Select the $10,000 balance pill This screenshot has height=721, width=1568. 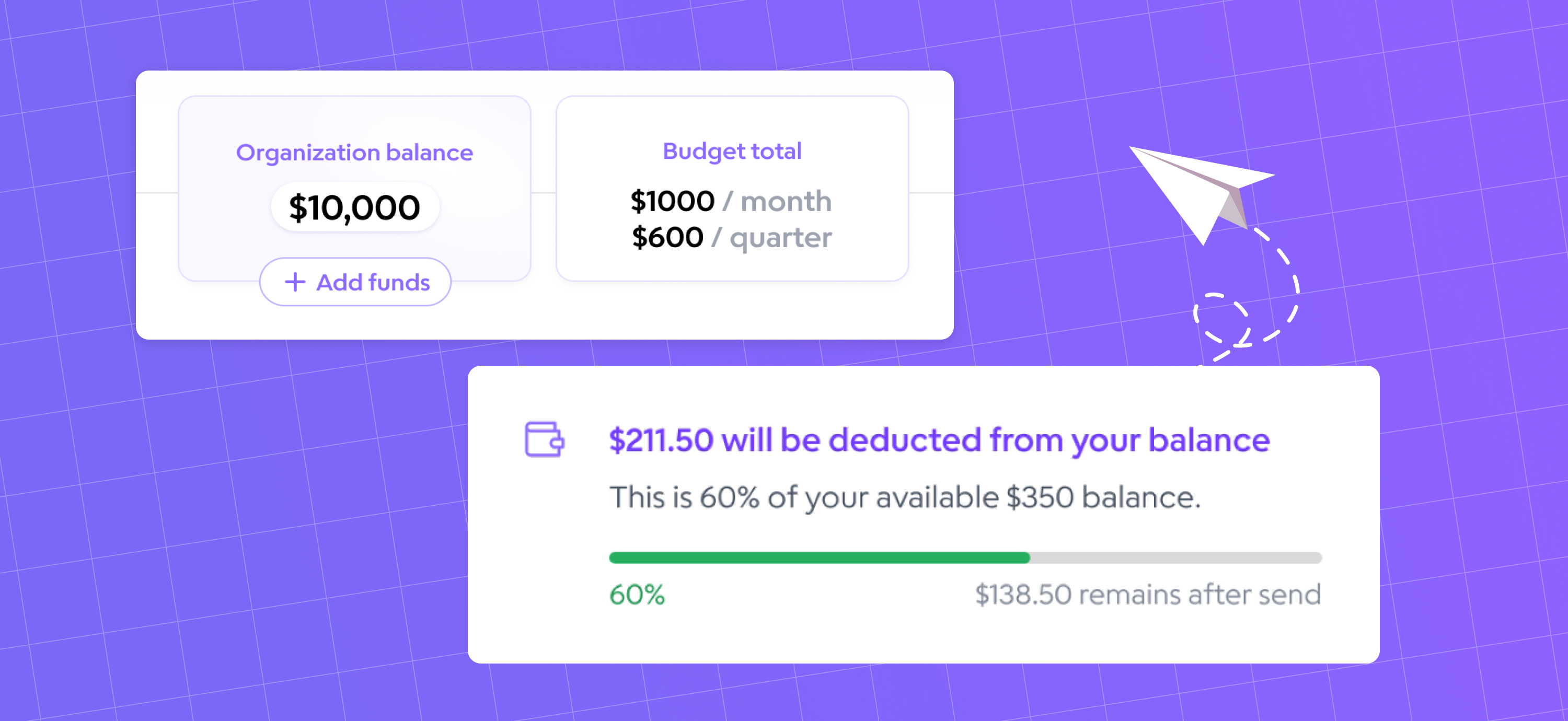354,207
